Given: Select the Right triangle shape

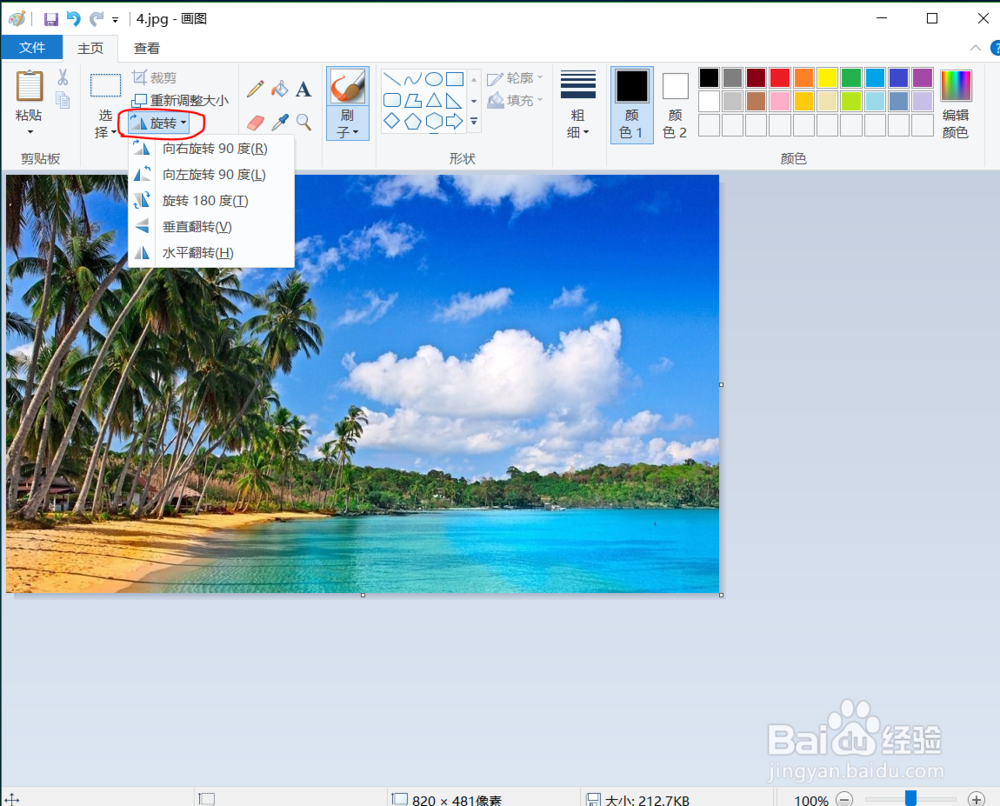Looking at the screenshot, I should 455,100.
